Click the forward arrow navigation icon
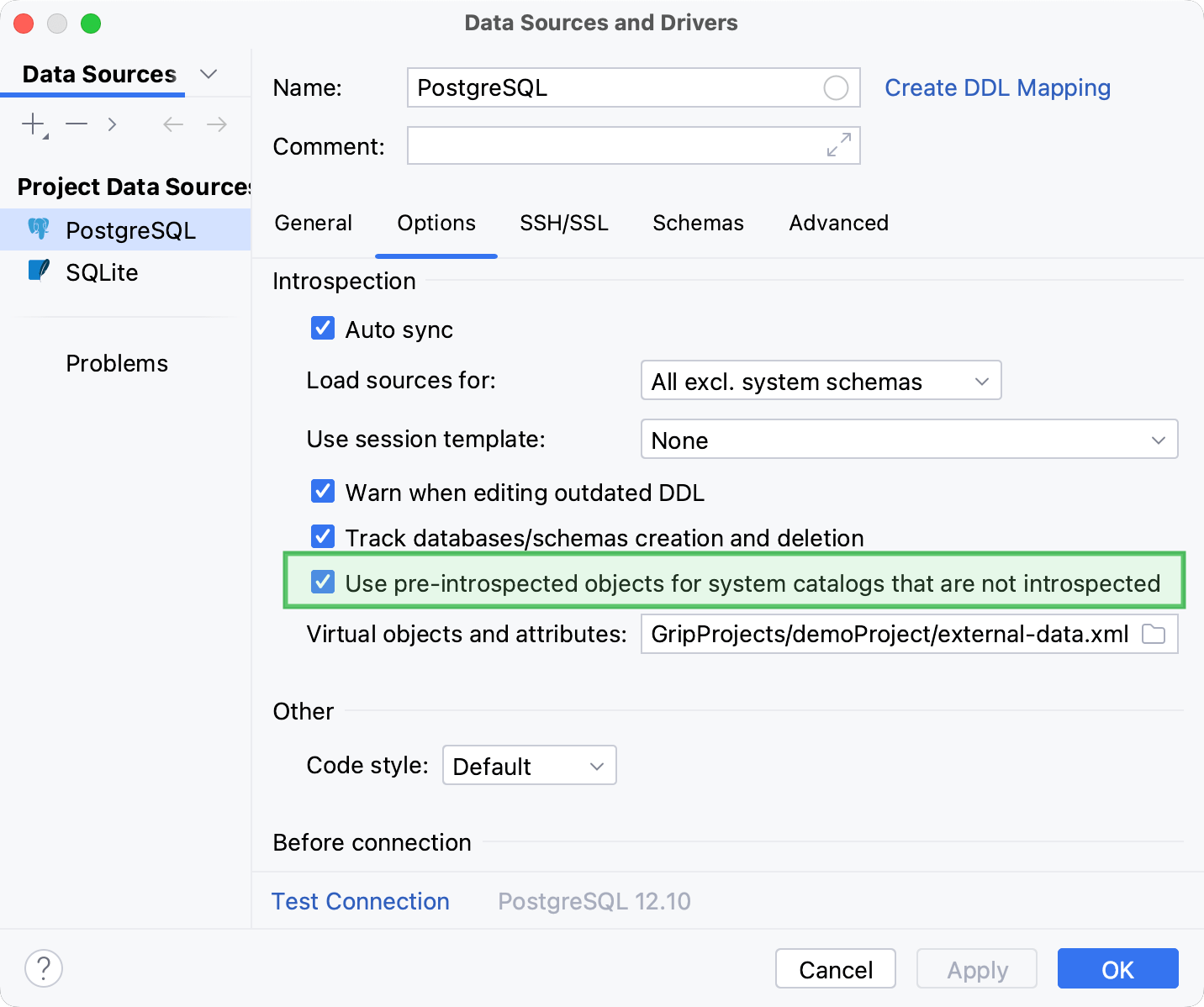Image resolution: width=1204 pixels, height=1007 pixels. (216, 124)
